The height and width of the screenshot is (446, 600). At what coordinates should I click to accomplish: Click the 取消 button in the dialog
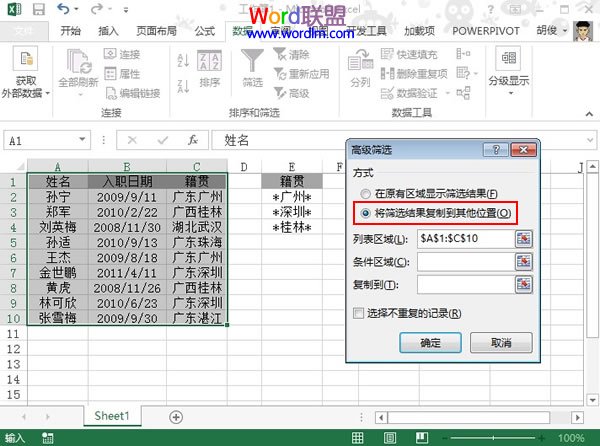click(x=501, y=342)
